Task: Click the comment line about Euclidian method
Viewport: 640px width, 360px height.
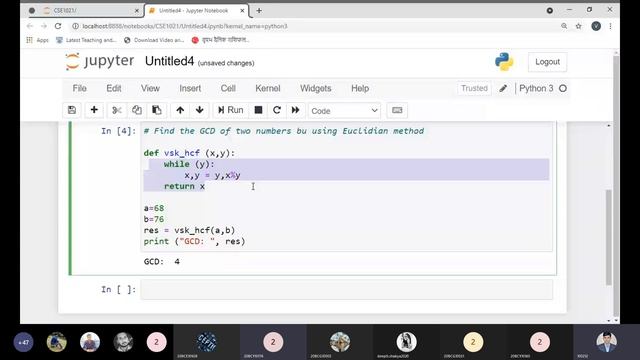Action: pos(284,131)
